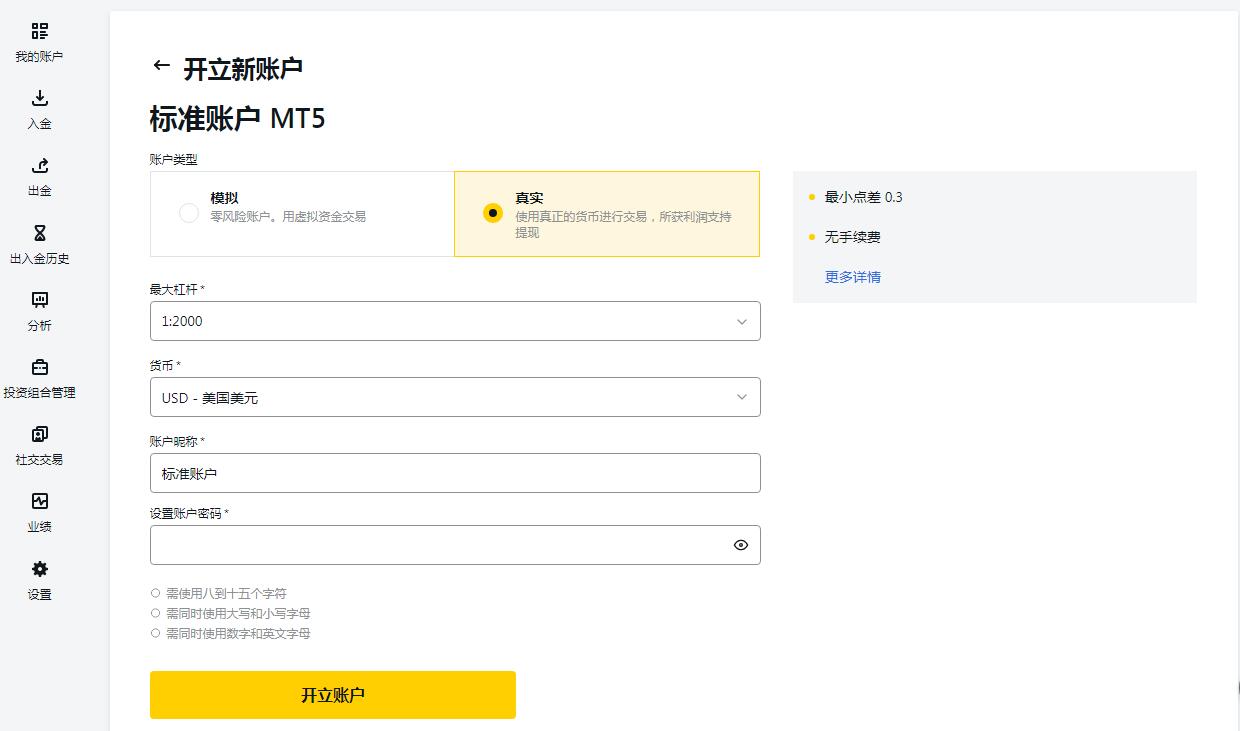Click the chevron in the 最大杠杆 field
This screenshot has width=1240, height=731.
click(741, 321)
